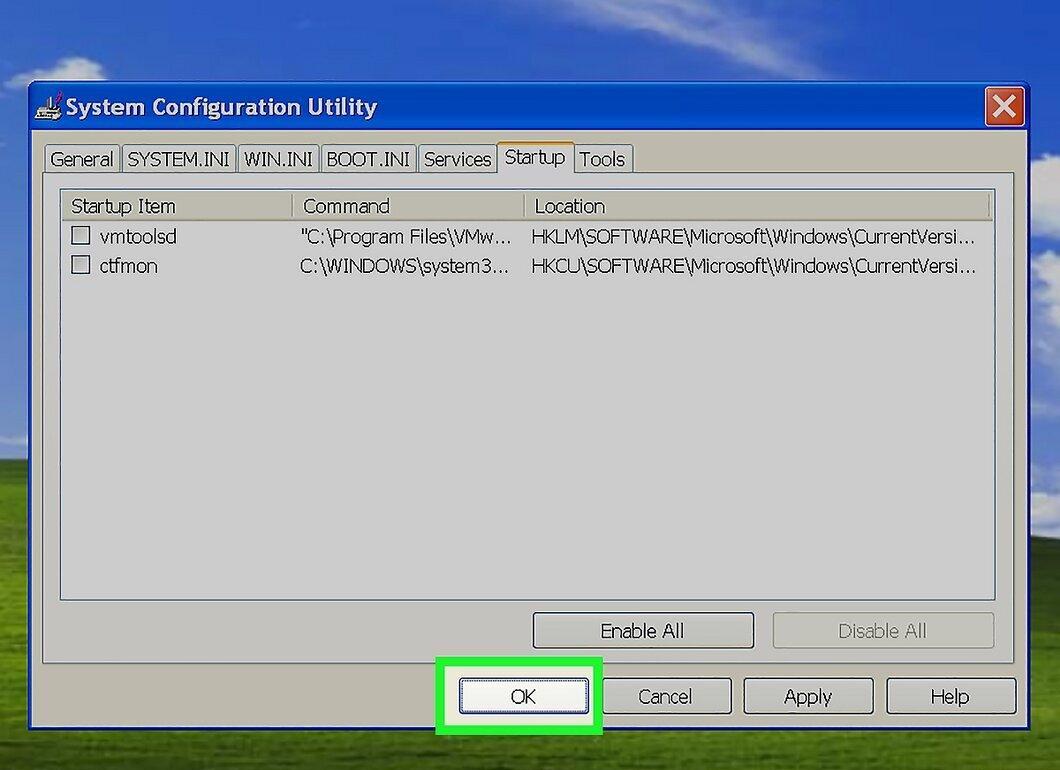This screenshot has width=1060, height=770.
Task: Switch to the General tab
Action: [x=82, y=159]
